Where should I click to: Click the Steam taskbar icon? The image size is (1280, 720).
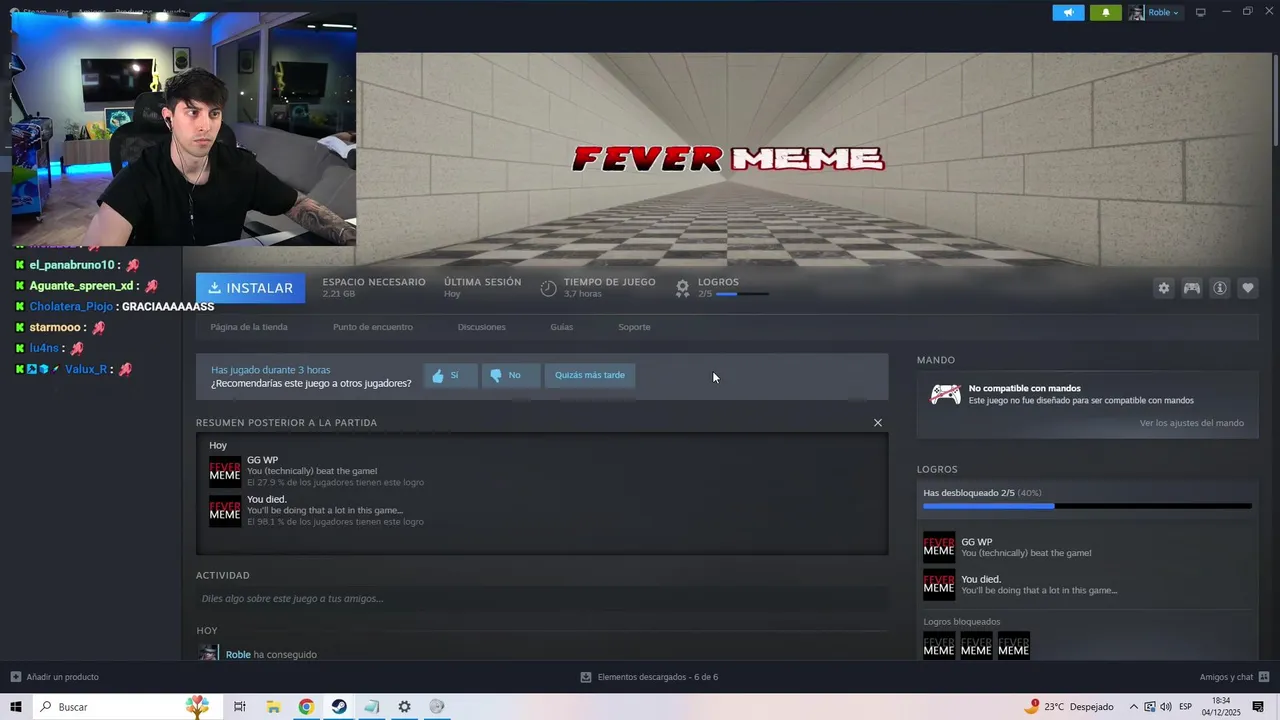[339, 707]
